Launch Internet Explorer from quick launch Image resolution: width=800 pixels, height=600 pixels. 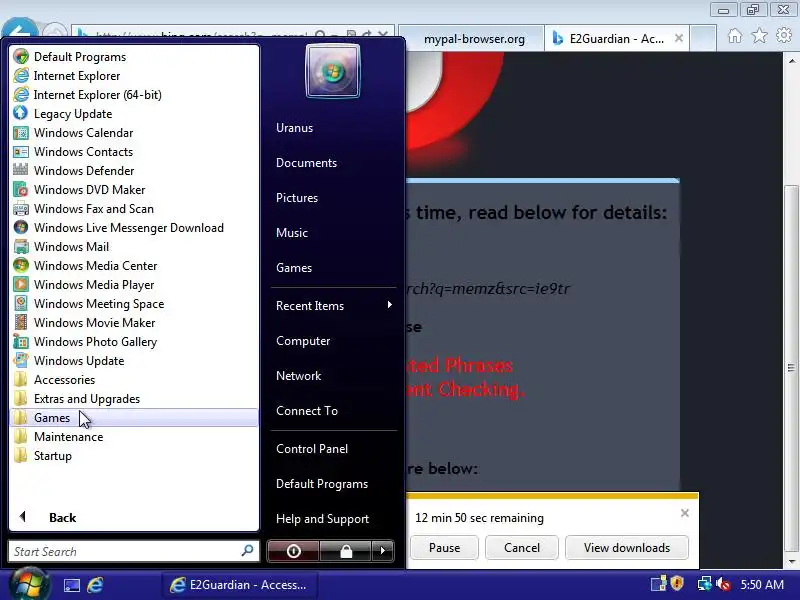[x=95, y=585]
